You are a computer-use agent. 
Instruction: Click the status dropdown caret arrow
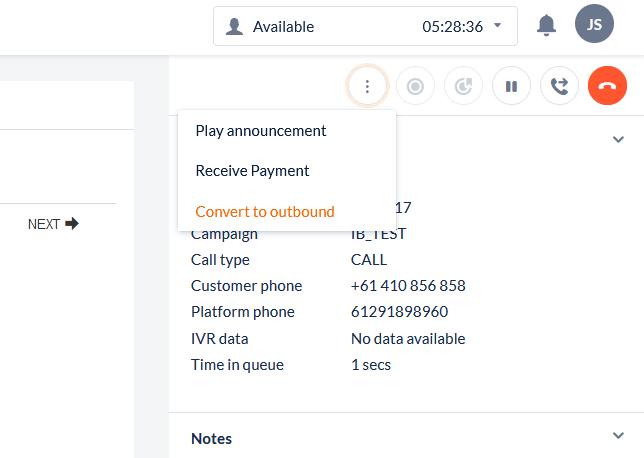(x=498, y=25)
